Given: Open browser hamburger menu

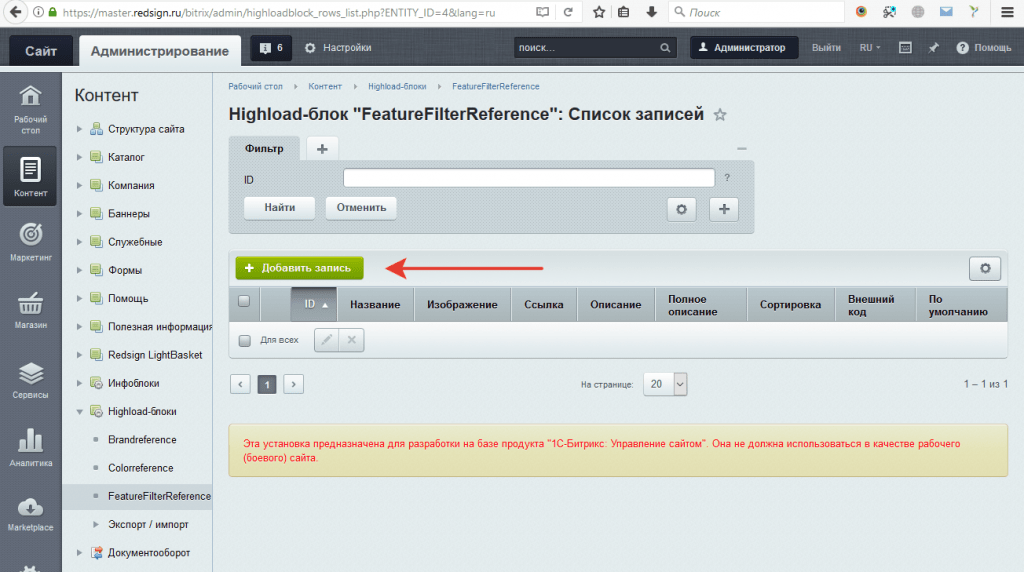Looking at the screenshot, I should pyautogui.click(x=1008, y=12).
